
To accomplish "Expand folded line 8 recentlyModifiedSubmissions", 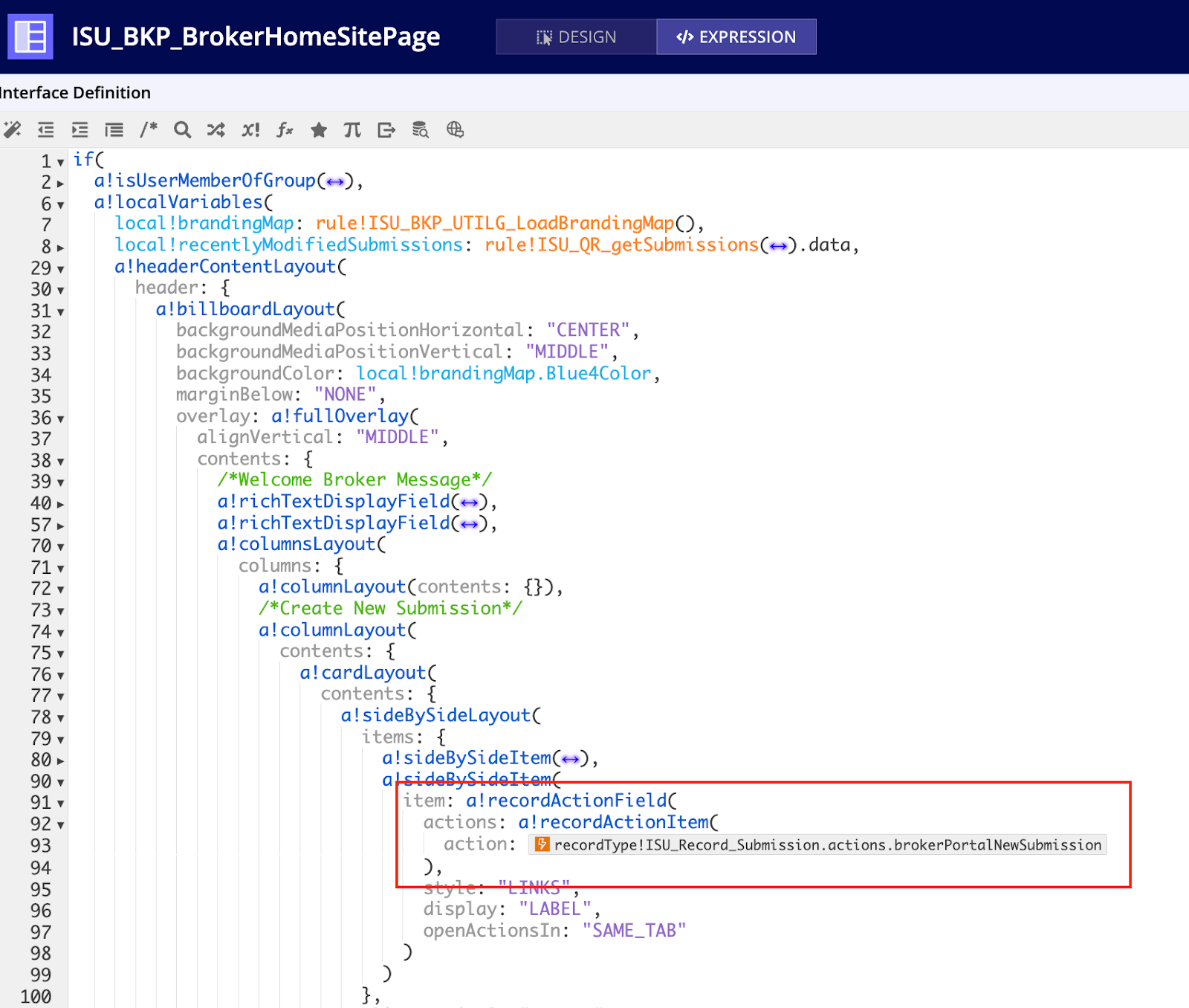I will (x=60, y=248).
